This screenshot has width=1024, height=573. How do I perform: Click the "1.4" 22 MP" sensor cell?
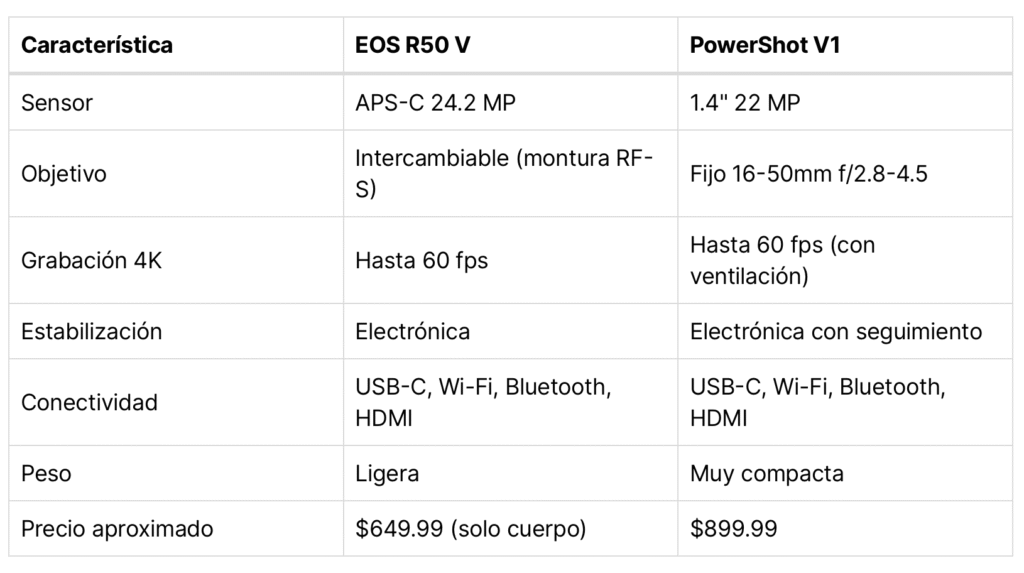point(745,102)
